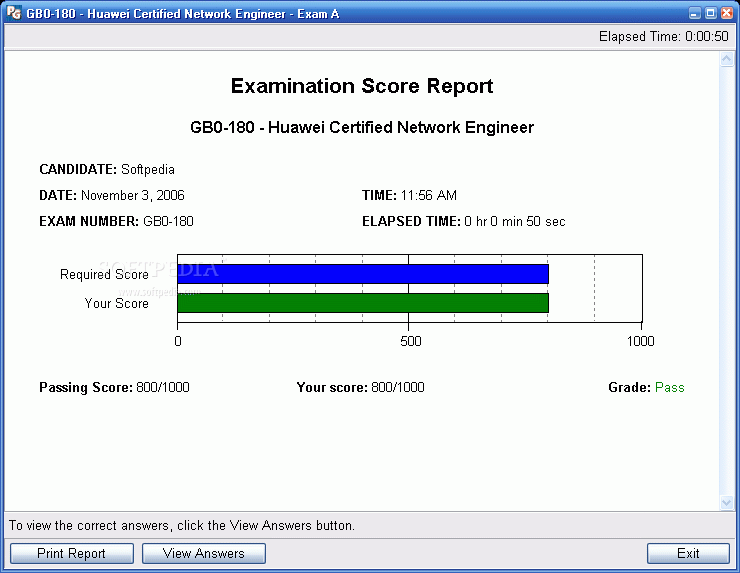Screen dimensions: 740x573
Task: Click the View Answers hint message
Action: pos(182,525)
